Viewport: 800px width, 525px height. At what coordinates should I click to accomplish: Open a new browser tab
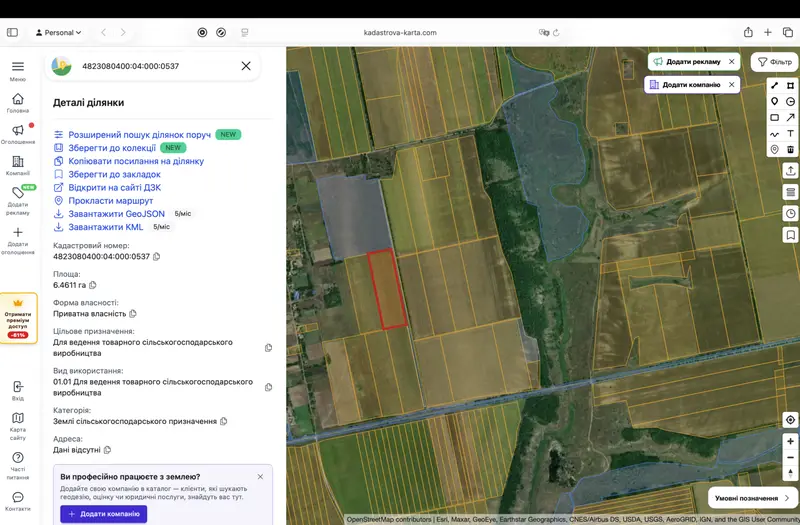tap(767, 33)
